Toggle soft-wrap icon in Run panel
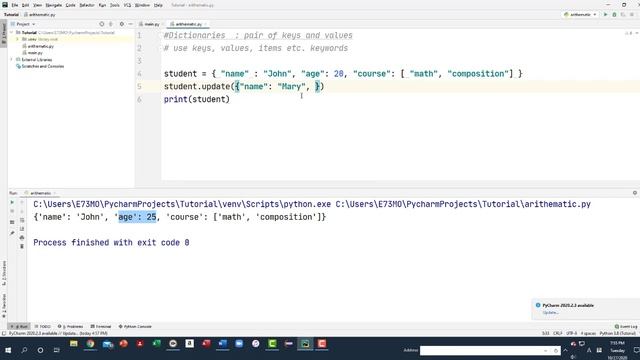Screen dimensions: 640x360 pyautogui.click(x=22, y=220)
